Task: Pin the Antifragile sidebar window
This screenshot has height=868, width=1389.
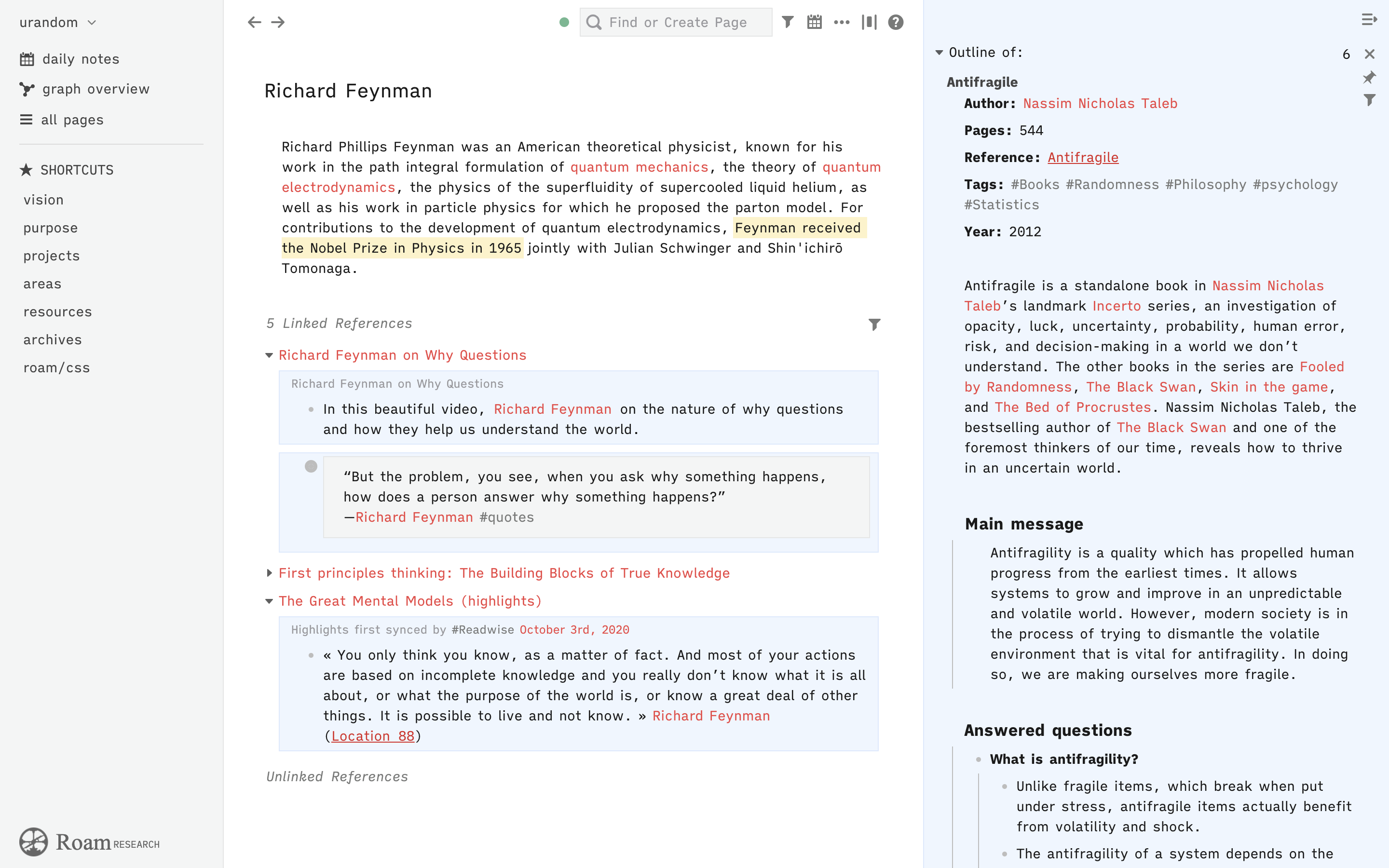Action: pos(1370,78)
